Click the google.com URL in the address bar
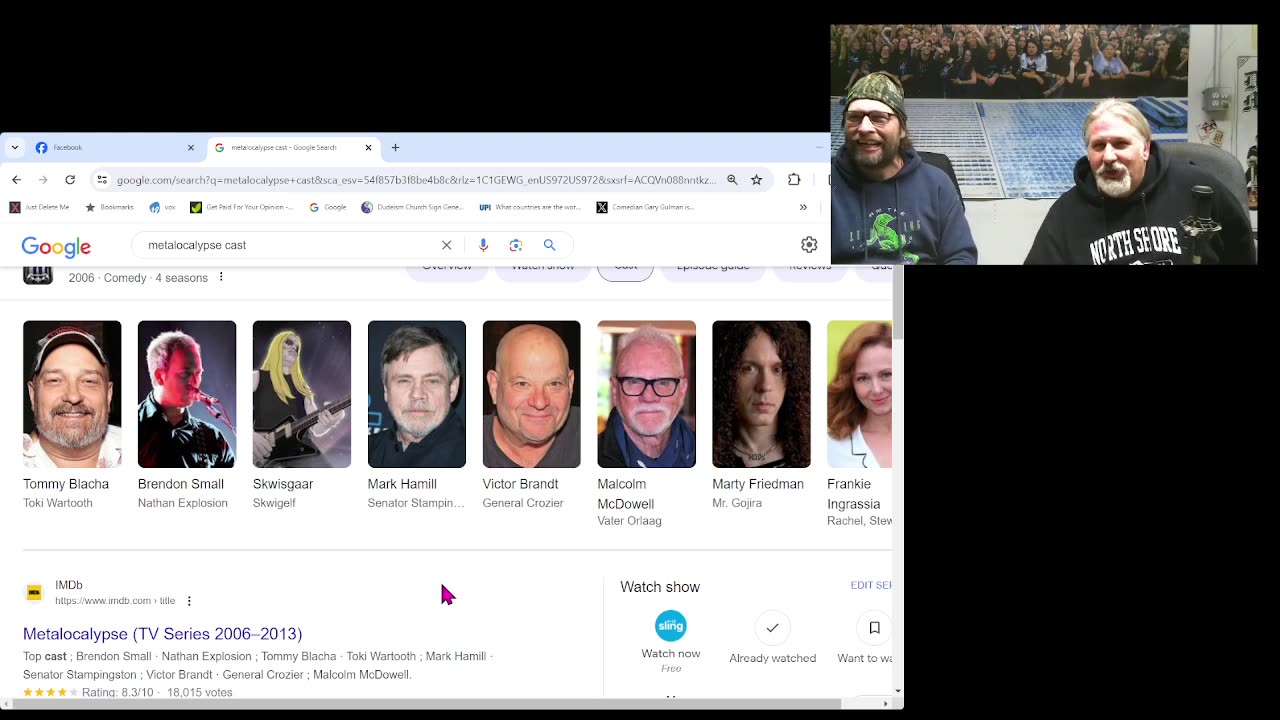The image size is (1280, 720). (416, 180)
